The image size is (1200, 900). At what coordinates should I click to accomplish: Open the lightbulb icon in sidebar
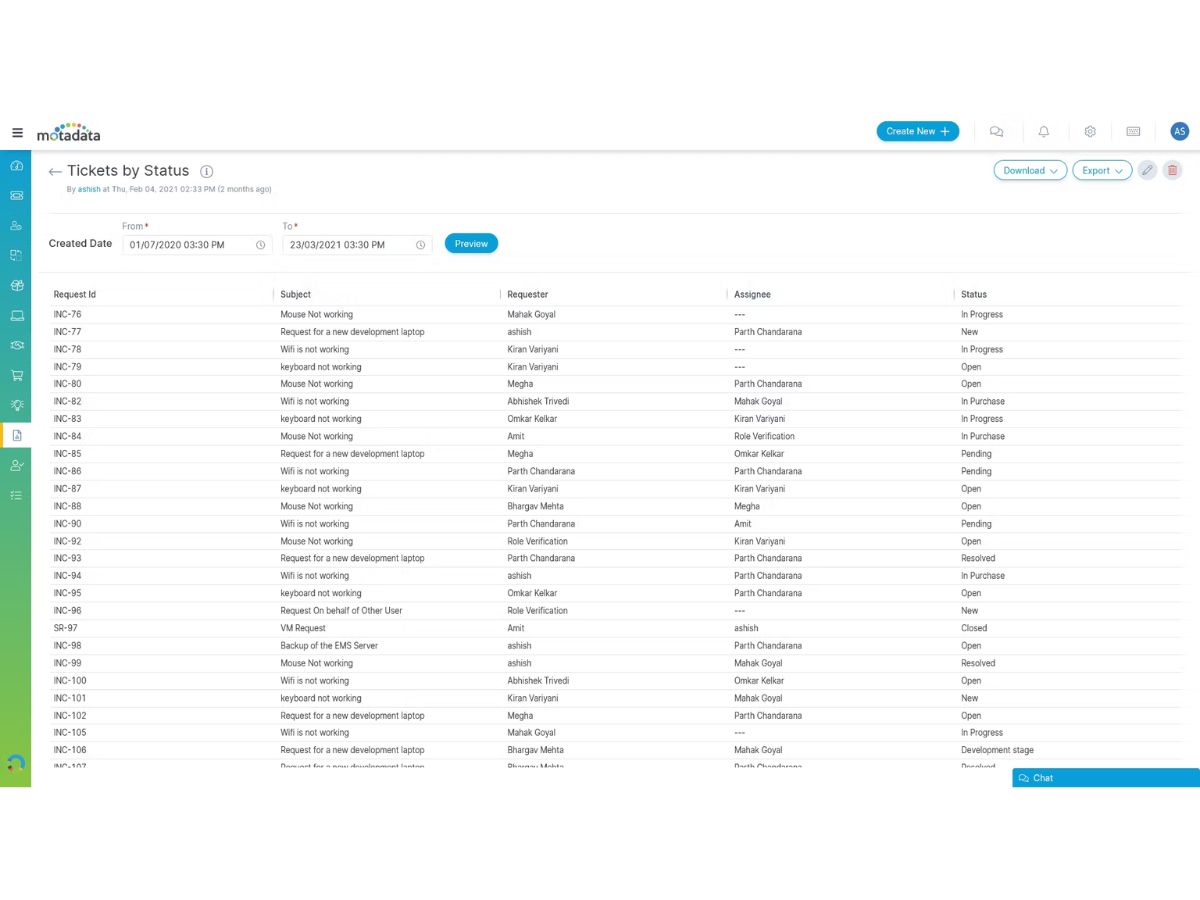point(16,405)
